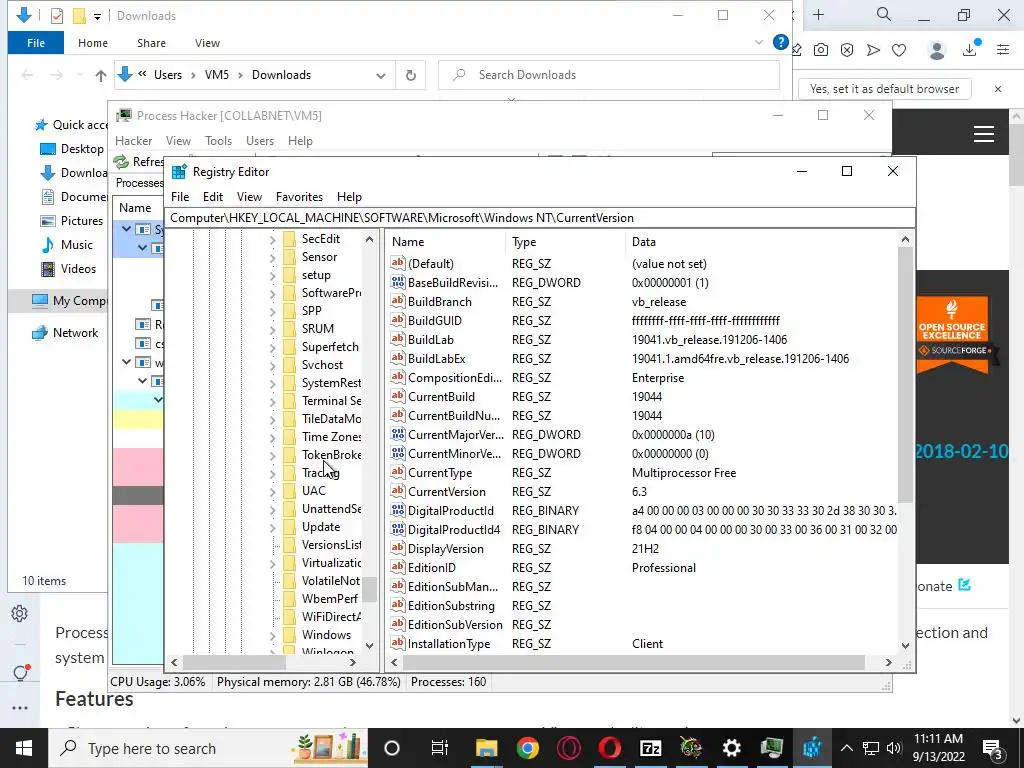Select the InstallationType value name
The width and height of the screenshot is (1024, 768).
coord(449,643)
